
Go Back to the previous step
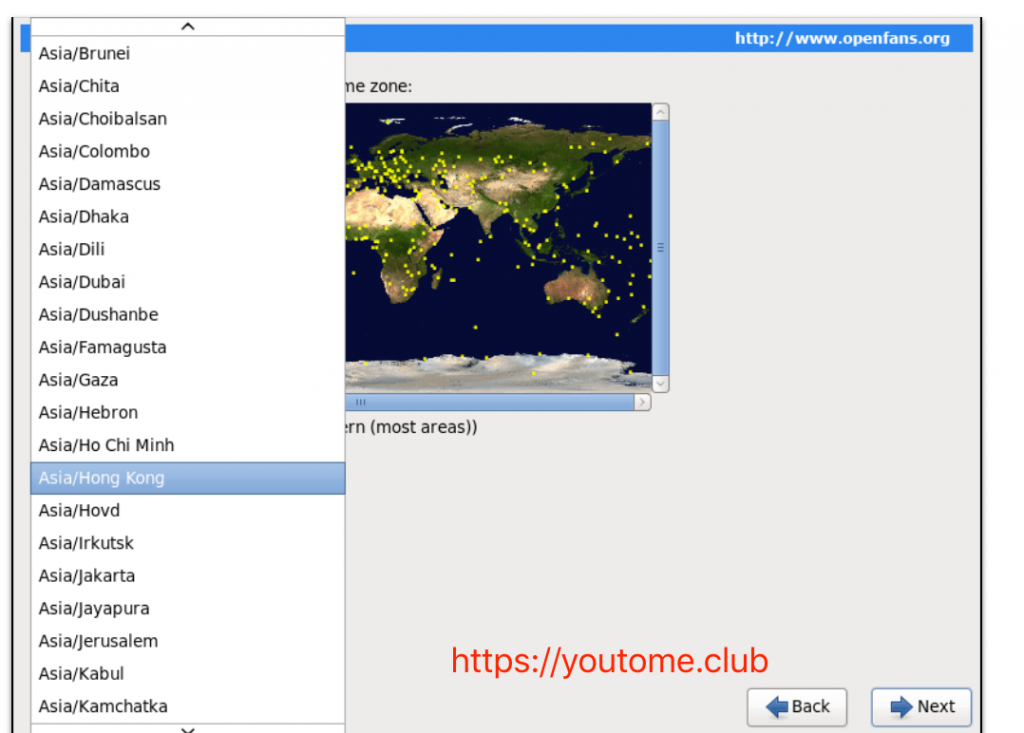[797, 707]
